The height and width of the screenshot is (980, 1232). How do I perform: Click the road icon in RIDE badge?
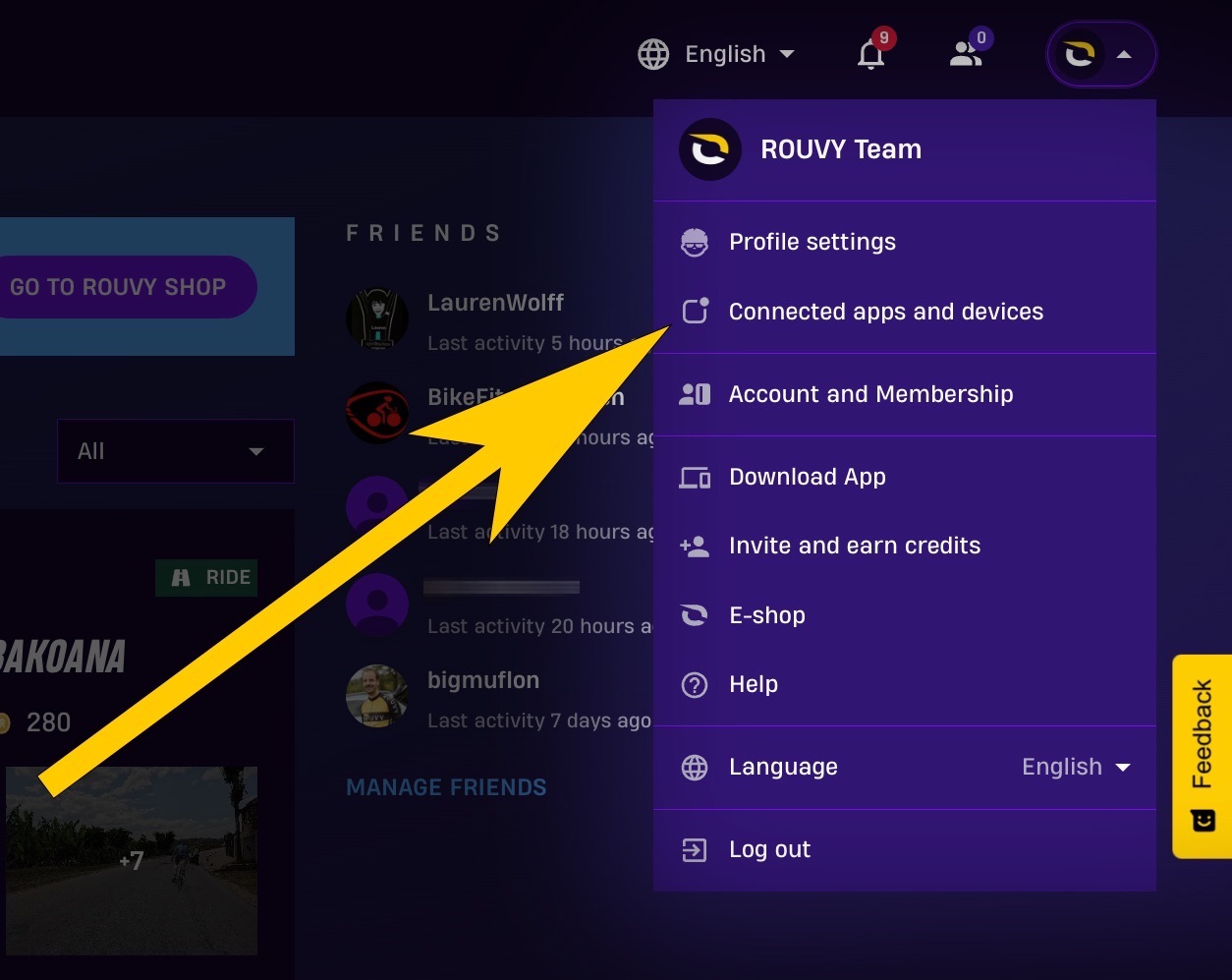(181, 578)
